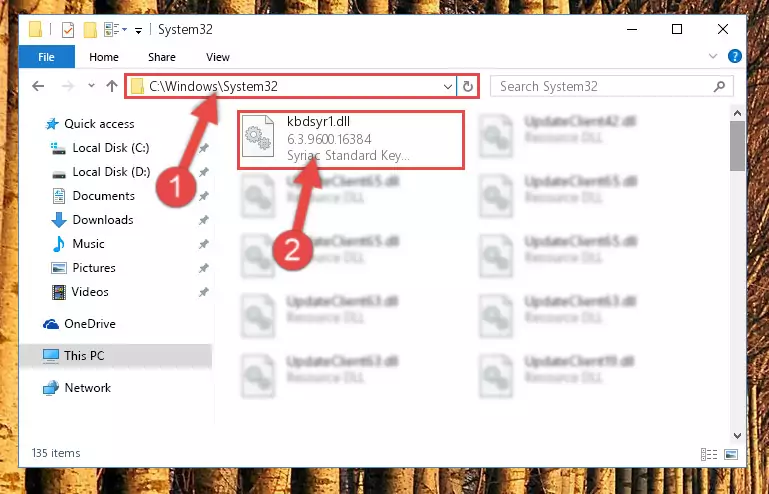Minimize the System32 window
Screen dimensions: 769x494
coord(632,29)
